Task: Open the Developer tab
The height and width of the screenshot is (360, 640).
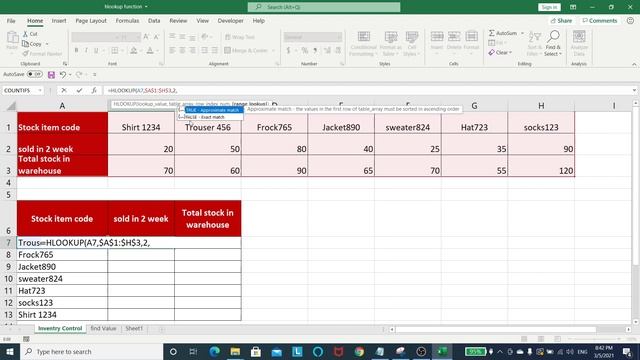Action: pos(230,20)
